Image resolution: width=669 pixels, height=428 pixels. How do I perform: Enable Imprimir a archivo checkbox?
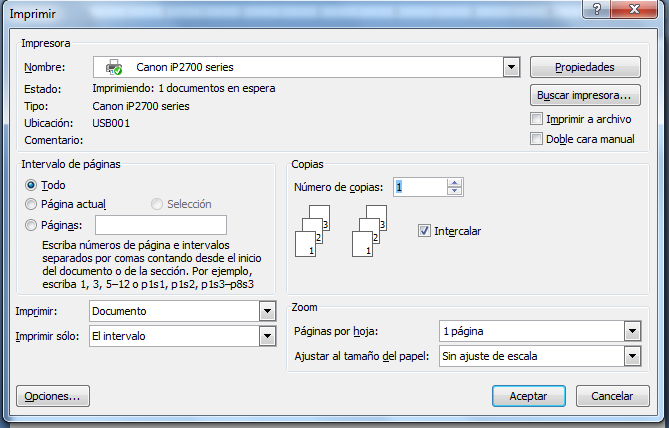537,118
